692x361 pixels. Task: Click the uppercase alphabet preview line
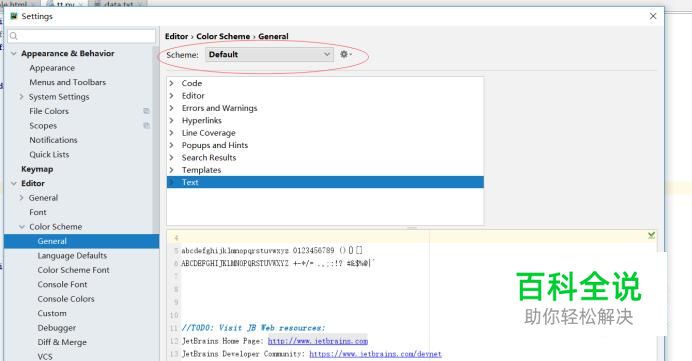pos(278,263)
